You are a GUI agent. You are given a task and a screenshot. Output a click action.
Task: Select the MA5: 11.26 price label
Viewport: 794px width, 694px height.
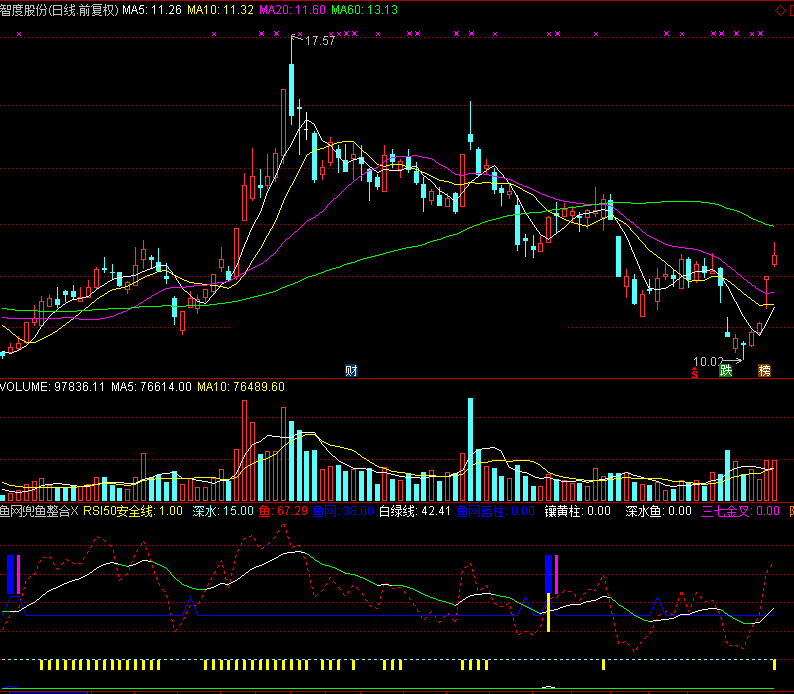click(x=152, y=10)
